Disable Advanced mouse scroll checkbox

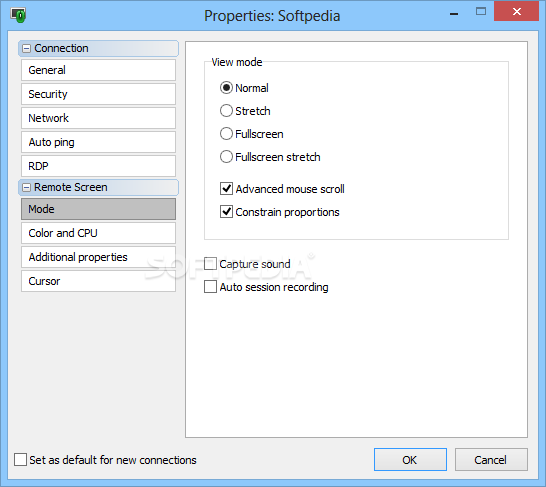point(226,189)
